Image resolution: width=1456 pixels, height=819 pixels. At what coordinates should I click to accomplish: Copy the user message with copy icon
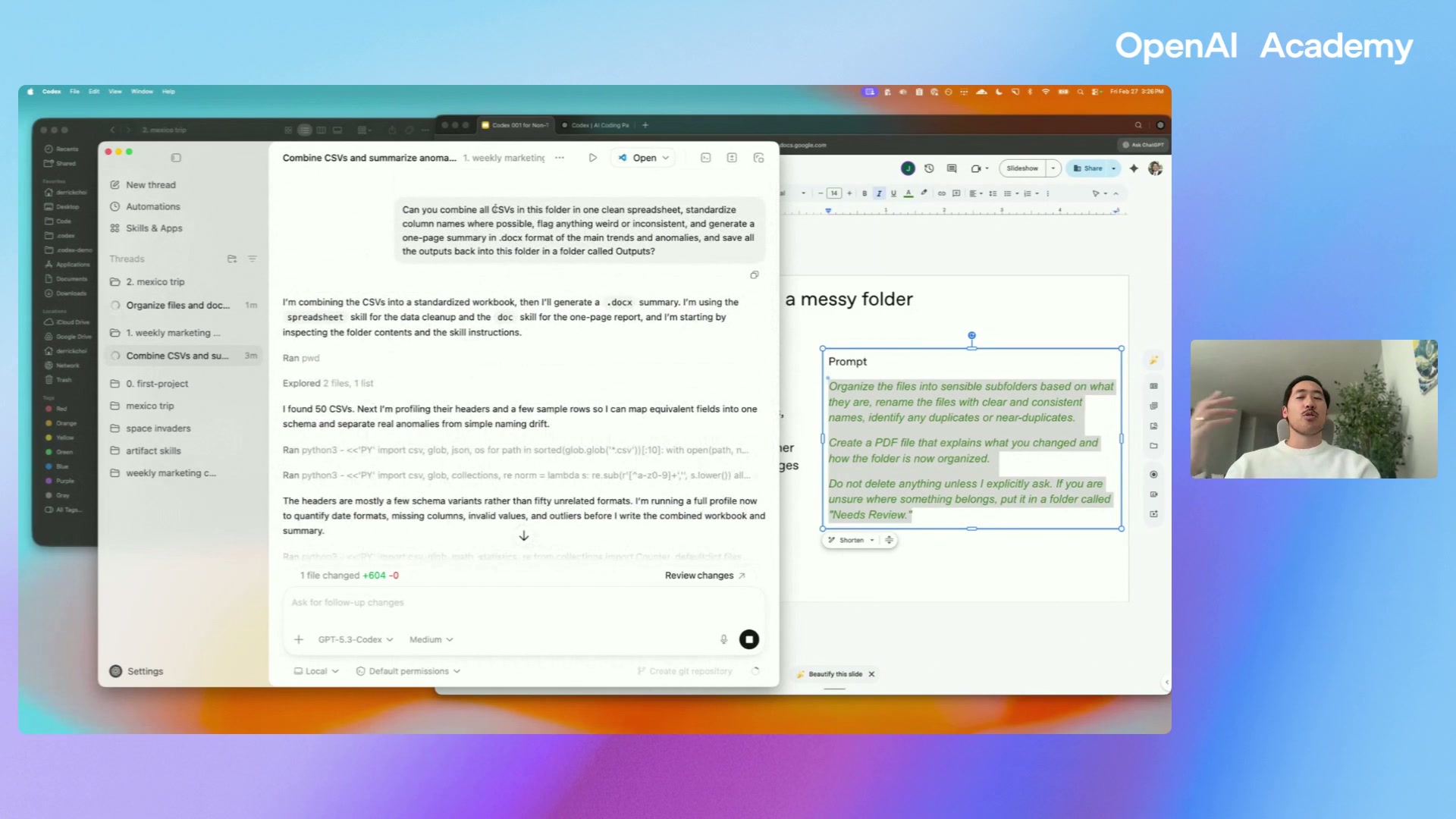[x=754, y=275]
